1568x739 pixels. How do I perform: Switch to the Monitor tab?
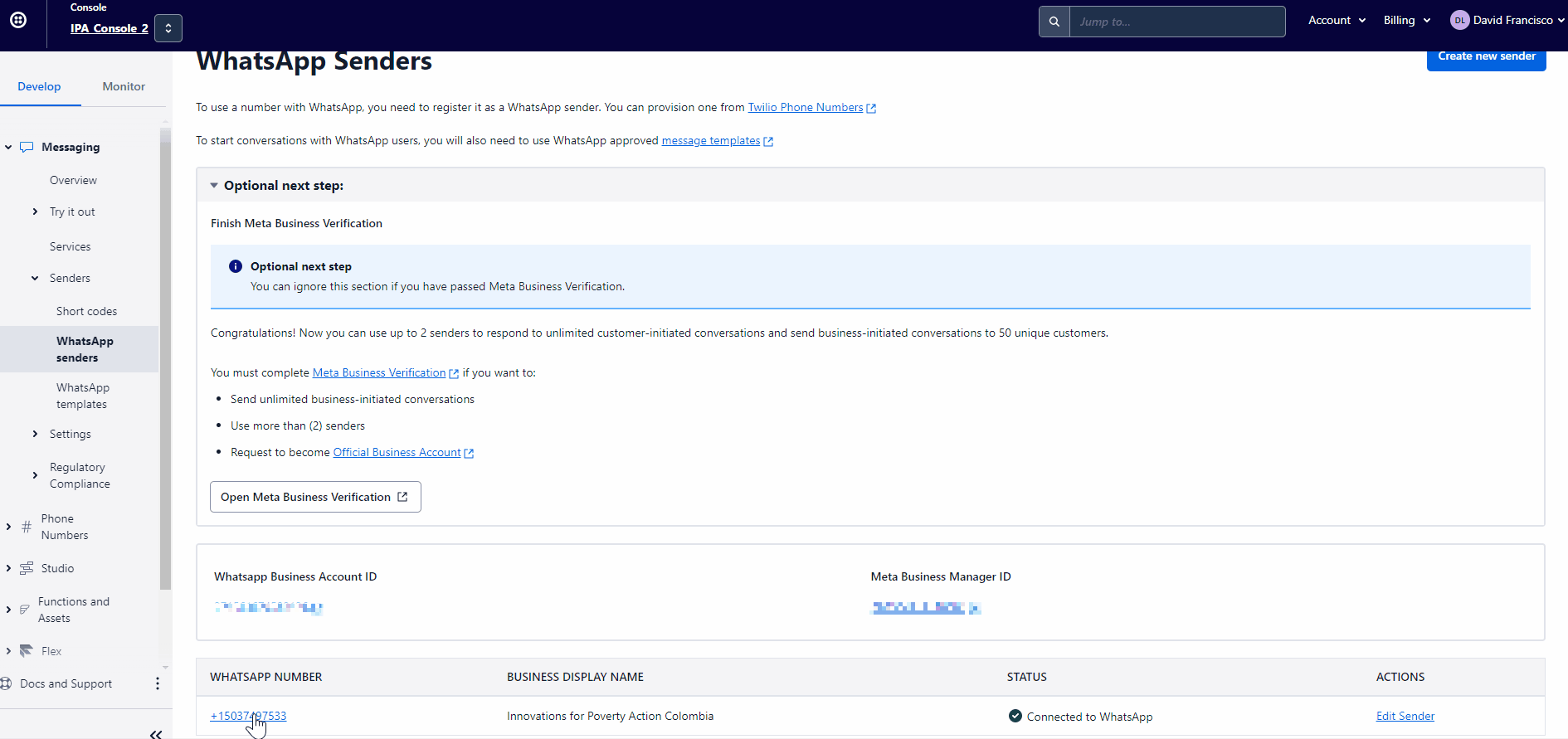point(124,86)
